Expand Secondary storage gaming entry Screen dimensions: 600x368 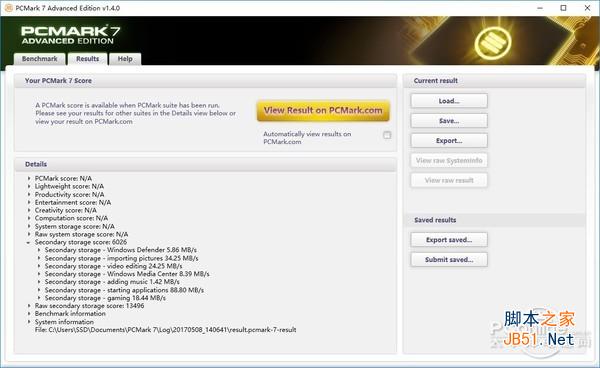[x=39, y=298]
